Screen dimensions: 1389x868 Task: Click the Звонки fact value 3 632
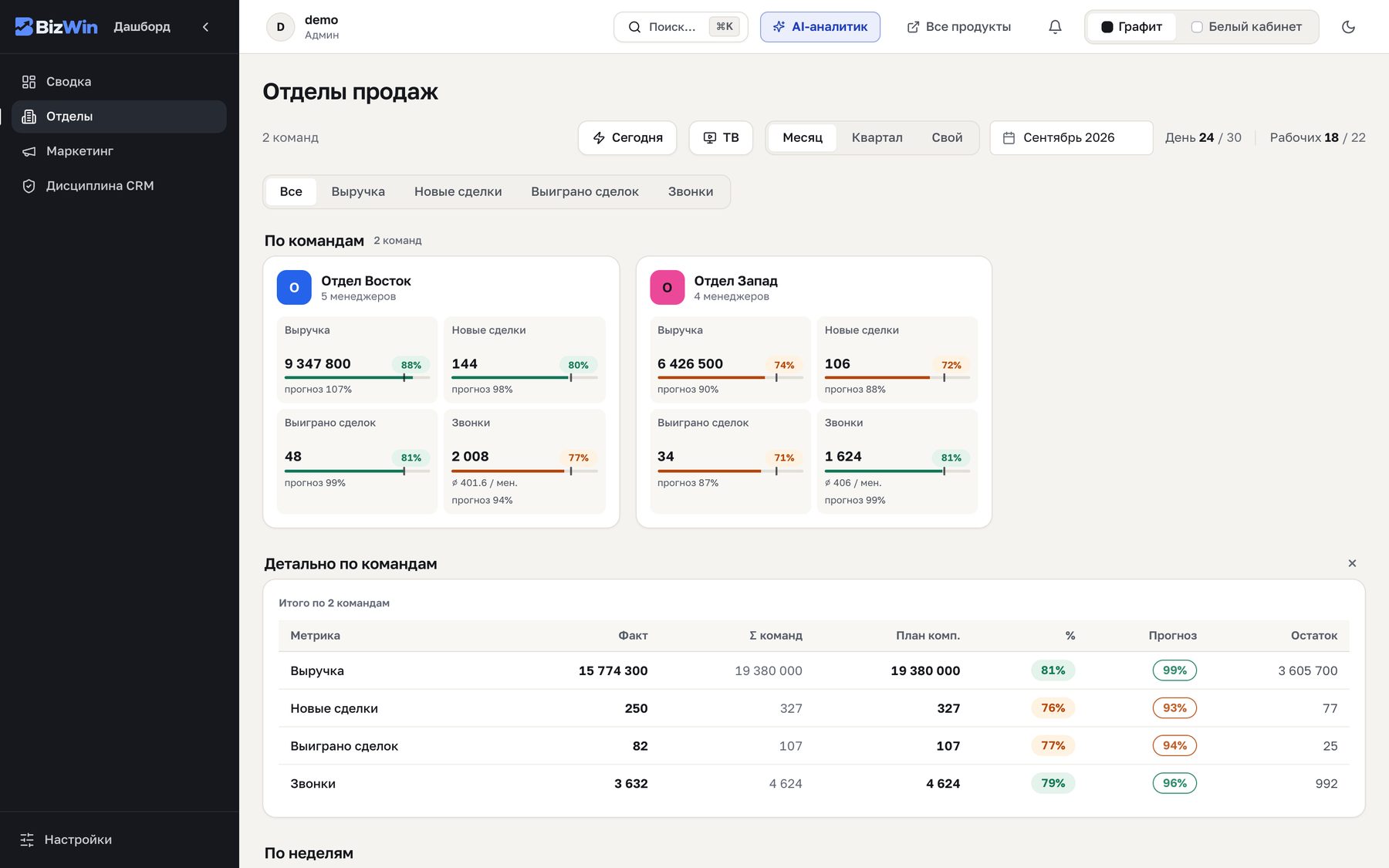(x=630, y=784)
